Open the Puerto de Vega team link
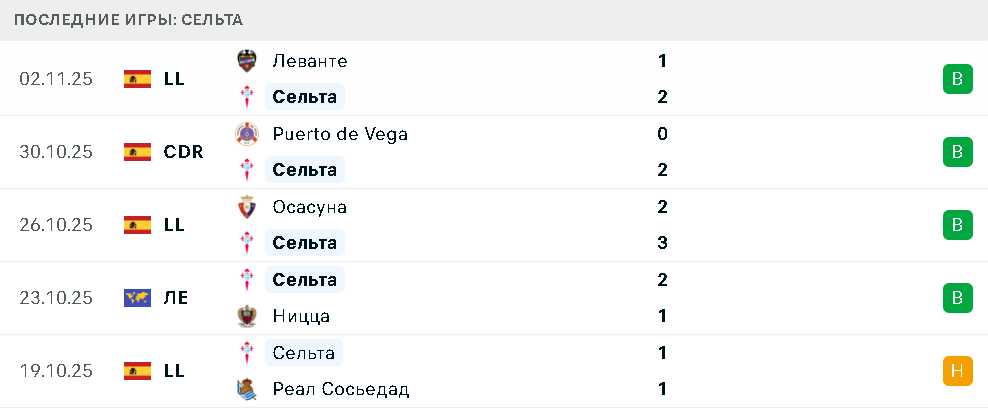The width and height of the screenshot is (988, 408). (x=340, y=134)
